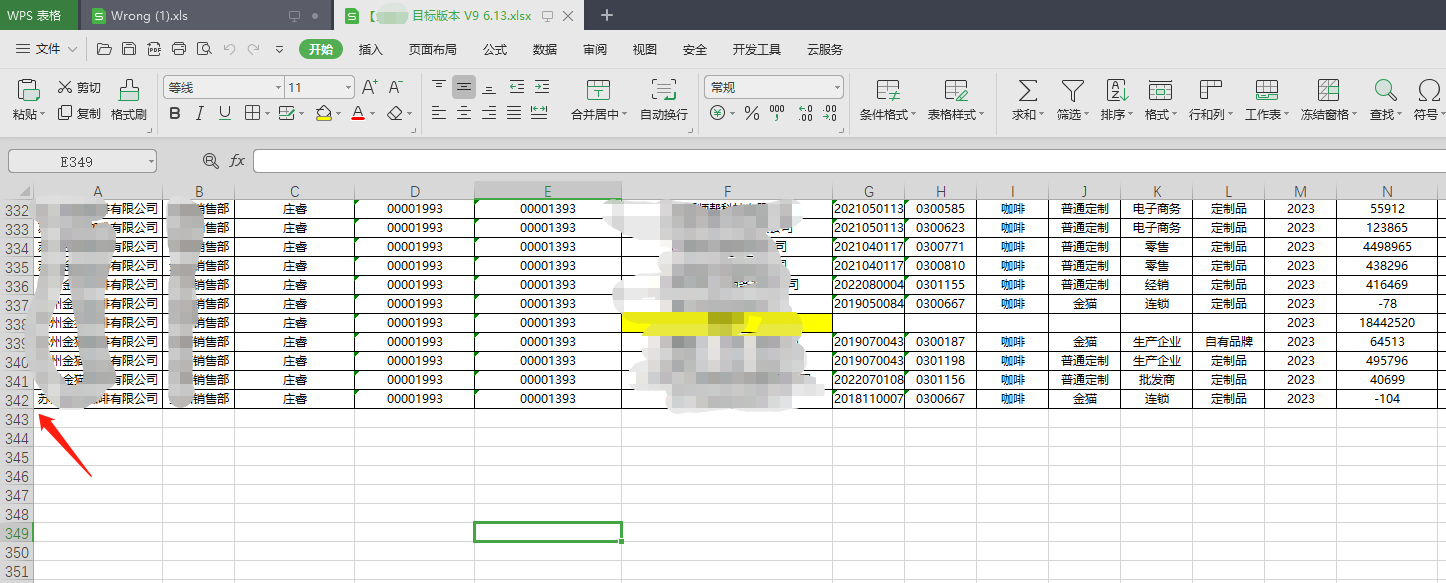Open Print Preview icon
1446x583 pixels.
point(204,49)
